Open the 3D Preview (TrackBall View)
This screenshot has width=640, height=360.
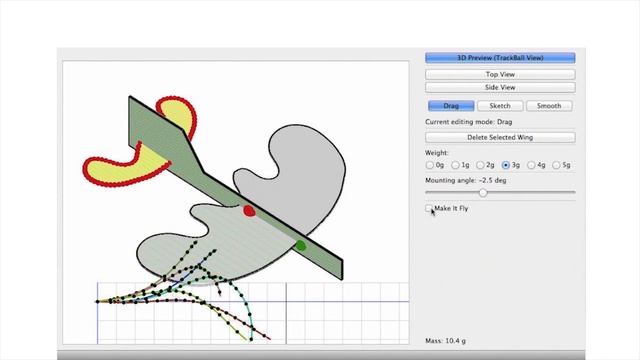point(500,58)
